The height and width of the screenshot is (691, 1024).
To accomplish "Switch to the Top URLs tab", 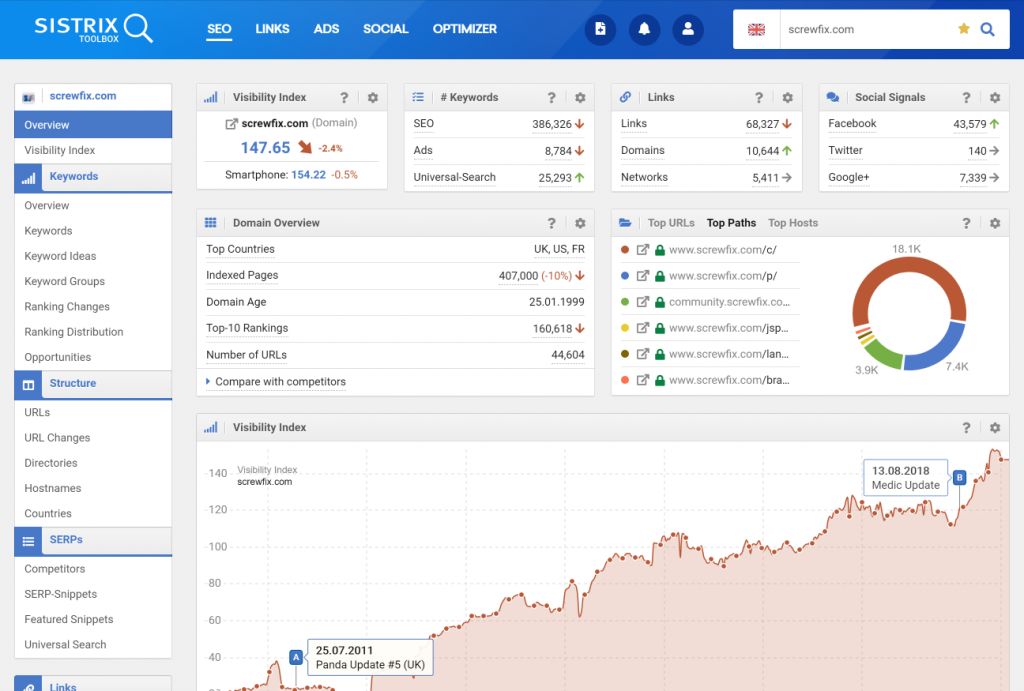I will (671, 223).
